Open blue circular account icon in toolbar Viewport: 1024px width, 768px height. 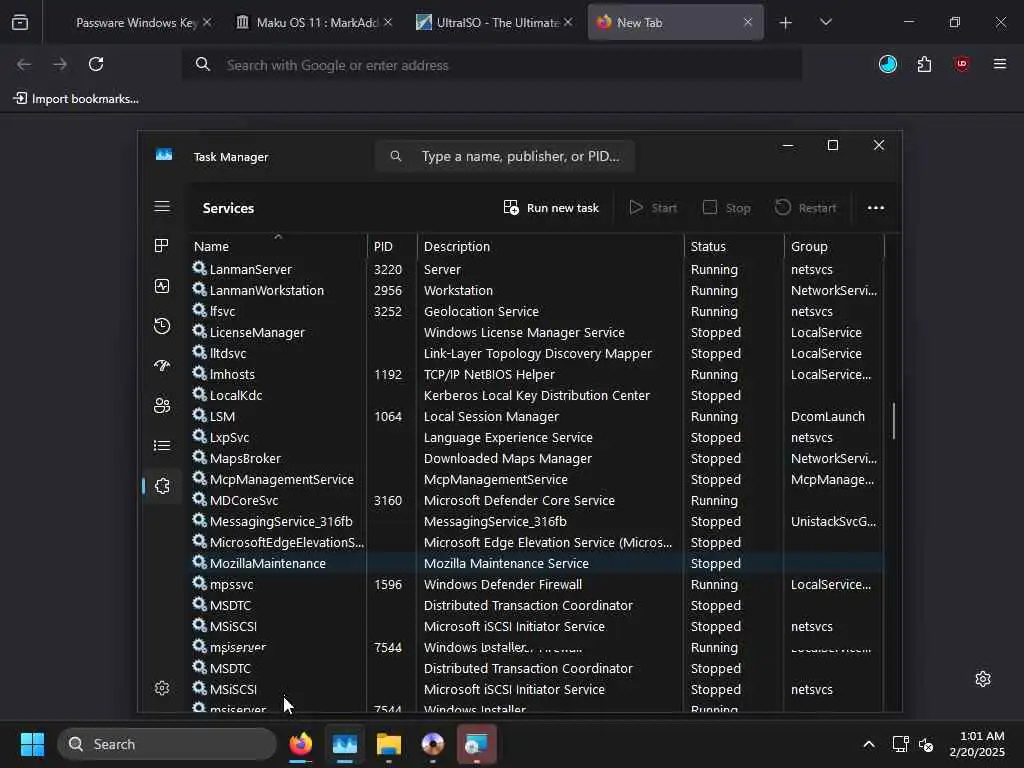pos(888,64)
